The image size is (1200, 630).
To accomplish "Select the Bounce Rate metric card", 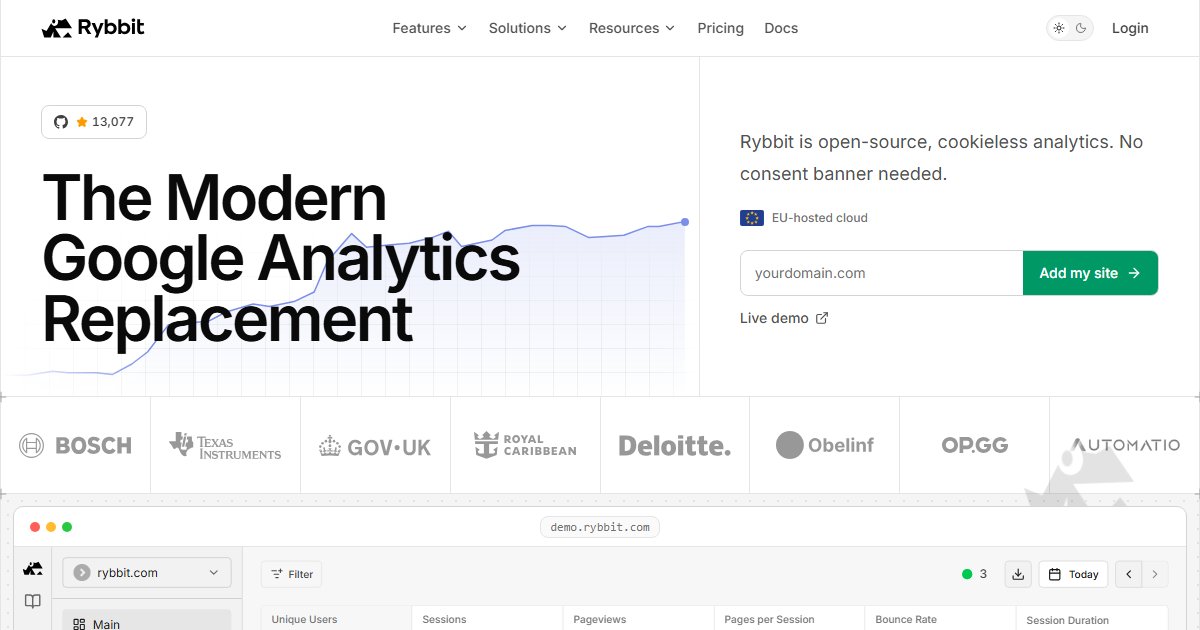I will [x=940, y=618].
